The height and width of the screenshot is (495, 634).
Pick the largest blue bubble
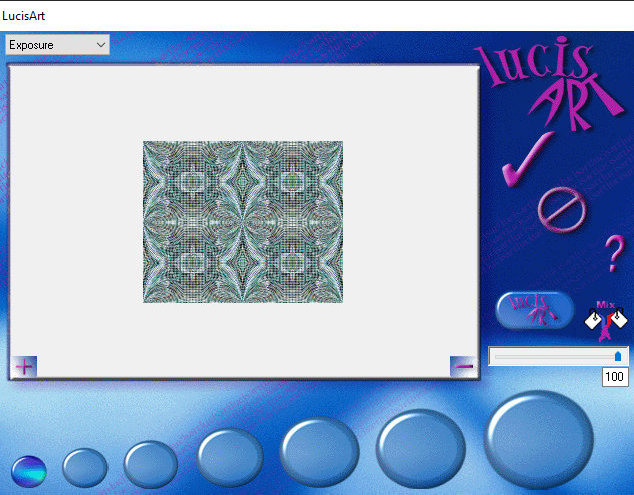click(539, 437)
